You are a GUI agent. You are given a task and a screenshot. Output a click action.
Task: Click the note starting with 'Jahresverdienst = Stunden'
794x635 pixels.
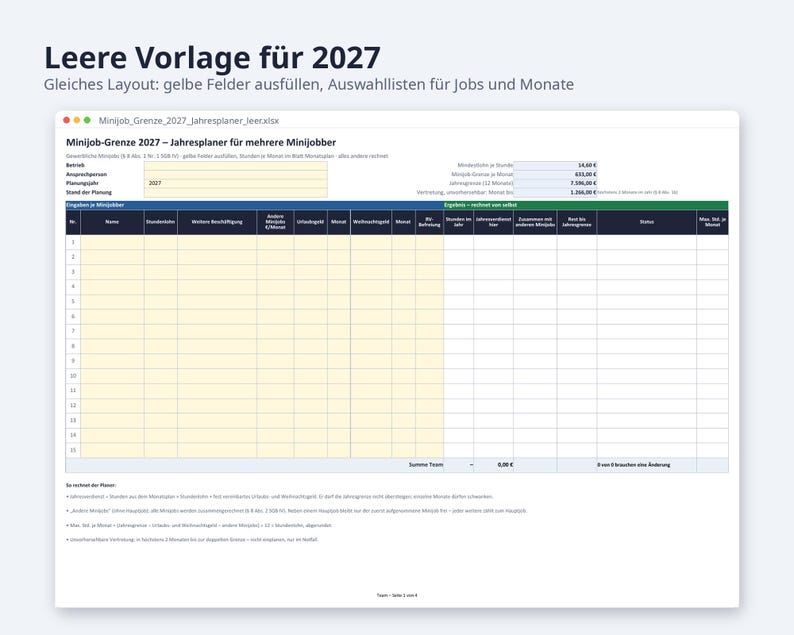tap(280, 497)
